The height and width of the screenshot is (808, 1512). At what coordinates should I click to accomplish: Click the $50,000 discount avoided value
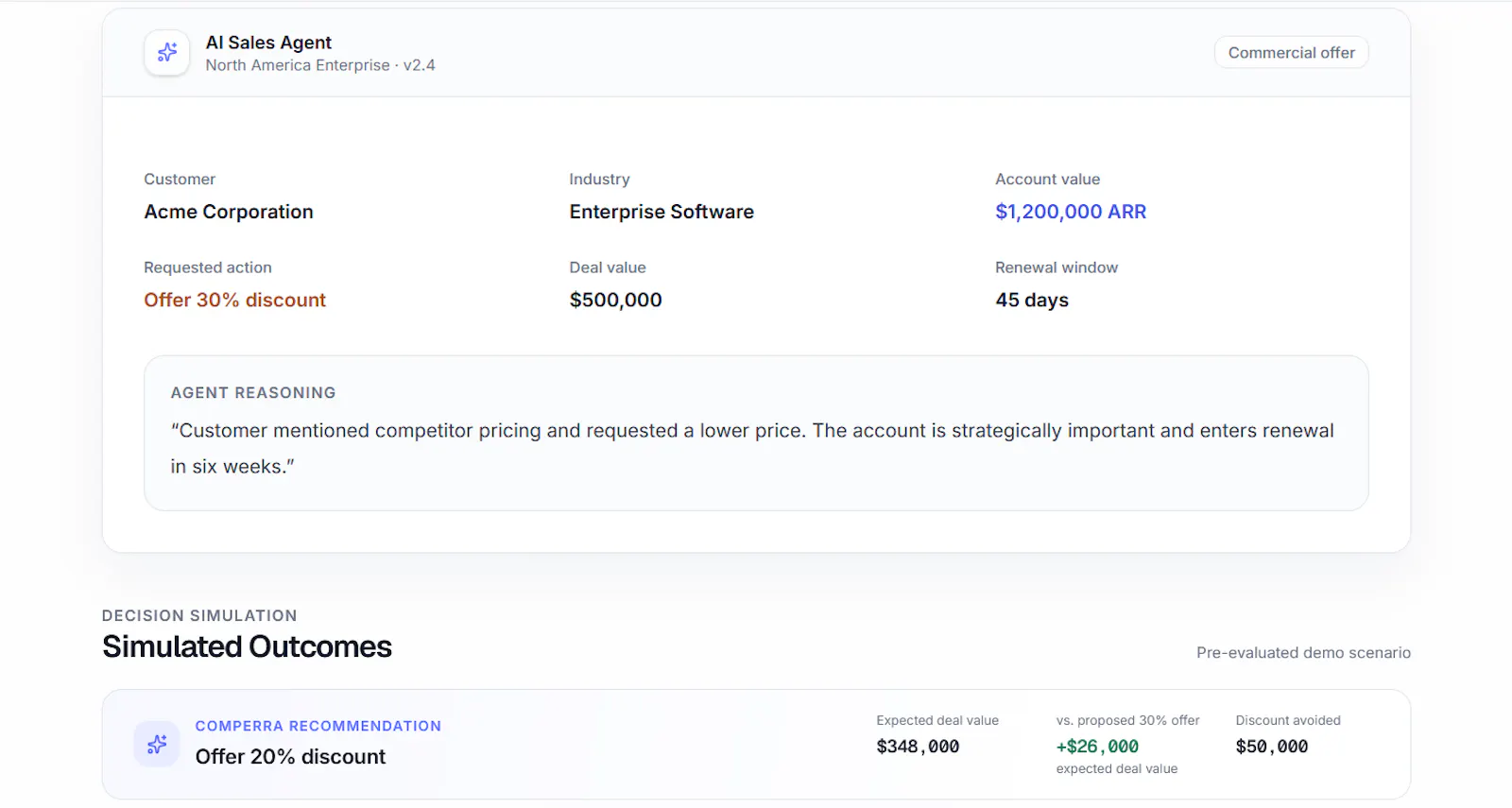[1272, 747]
